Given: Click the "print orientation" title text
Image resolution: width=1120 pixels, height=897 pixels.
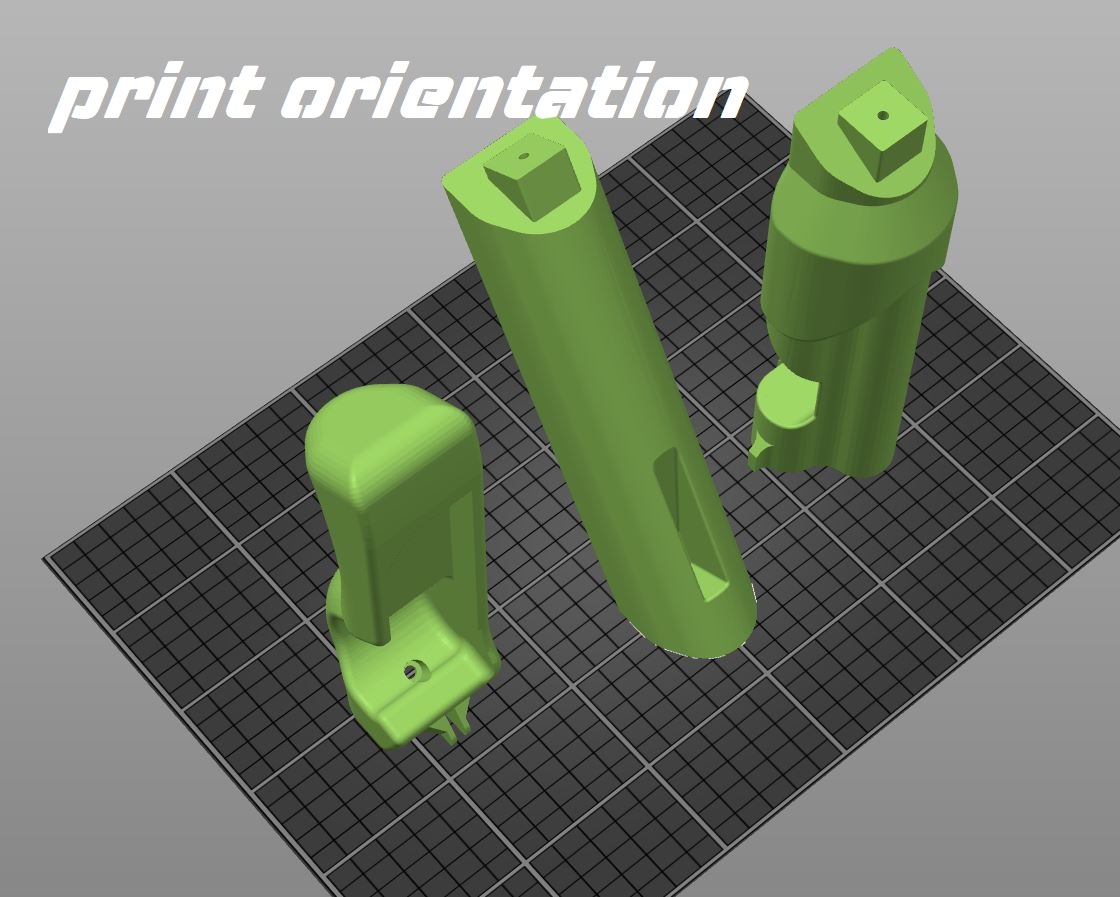Looking at the screenshot, I should (398, 97).
